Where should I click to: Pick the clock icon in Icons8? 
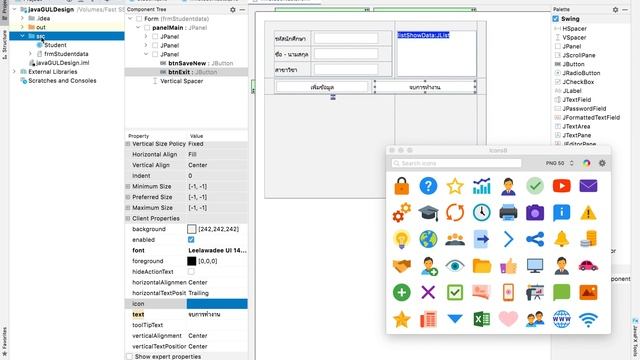click(482, 213)
